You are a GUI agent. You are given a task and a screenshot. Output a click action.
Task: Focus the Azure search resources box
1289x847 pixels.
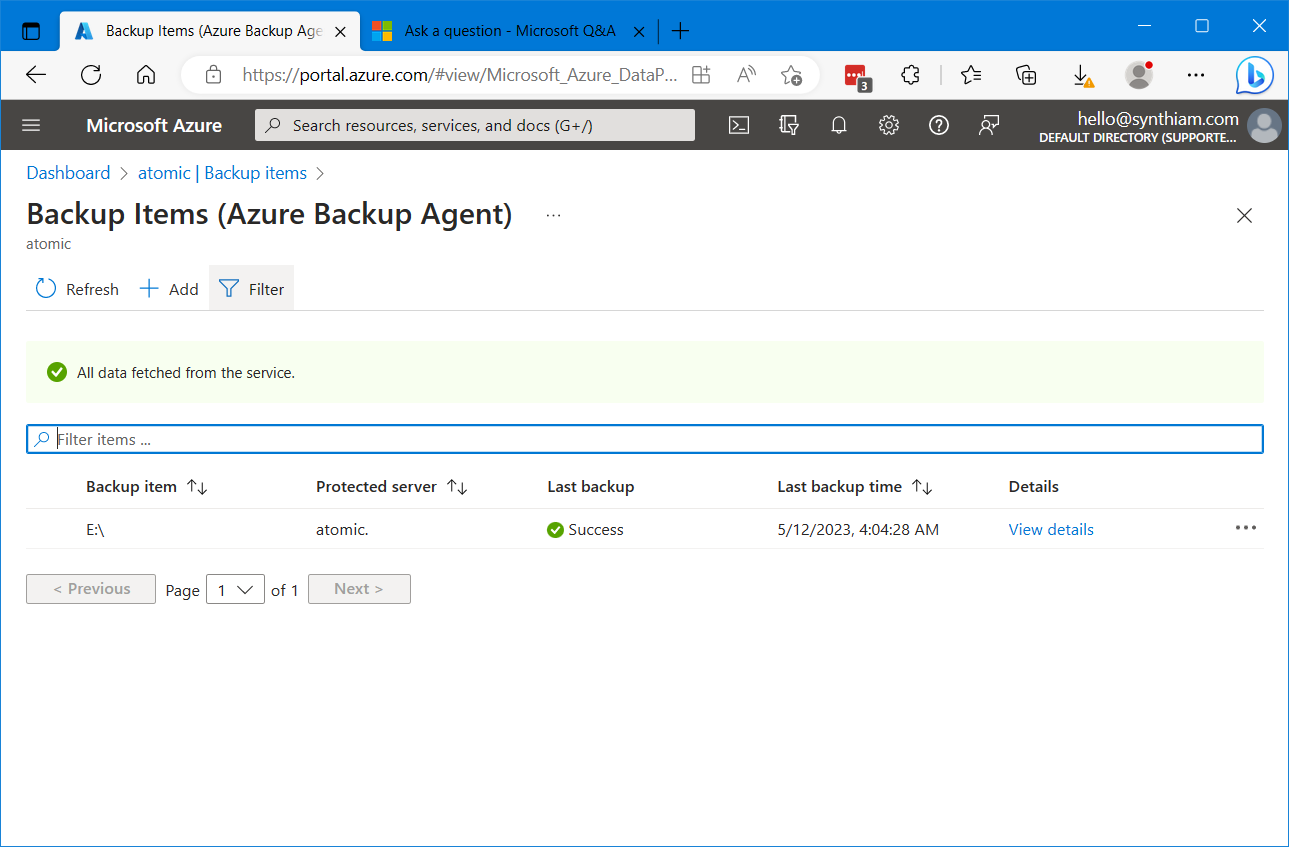click(475, 125)
